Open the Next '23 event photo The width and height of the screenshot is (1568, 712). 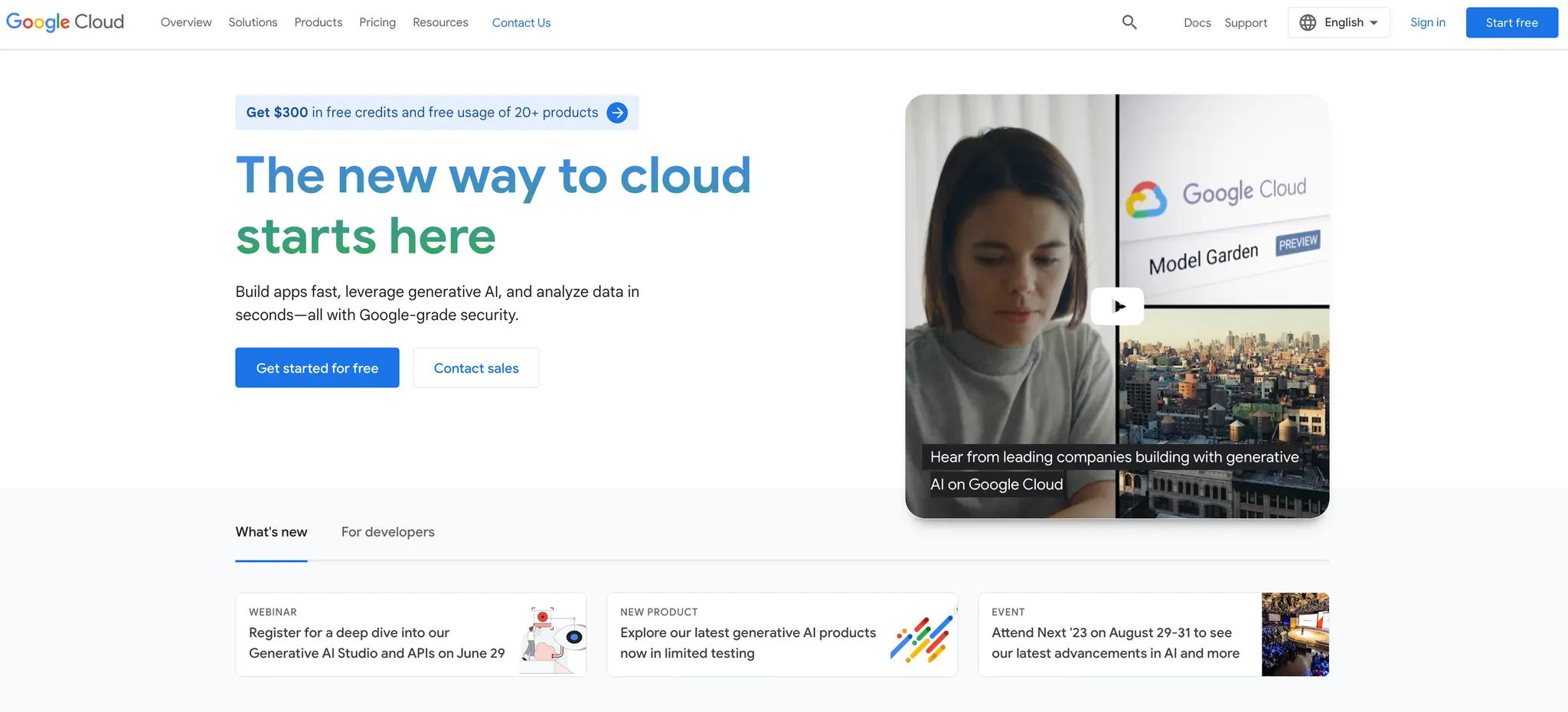[x=1295, y=635]
